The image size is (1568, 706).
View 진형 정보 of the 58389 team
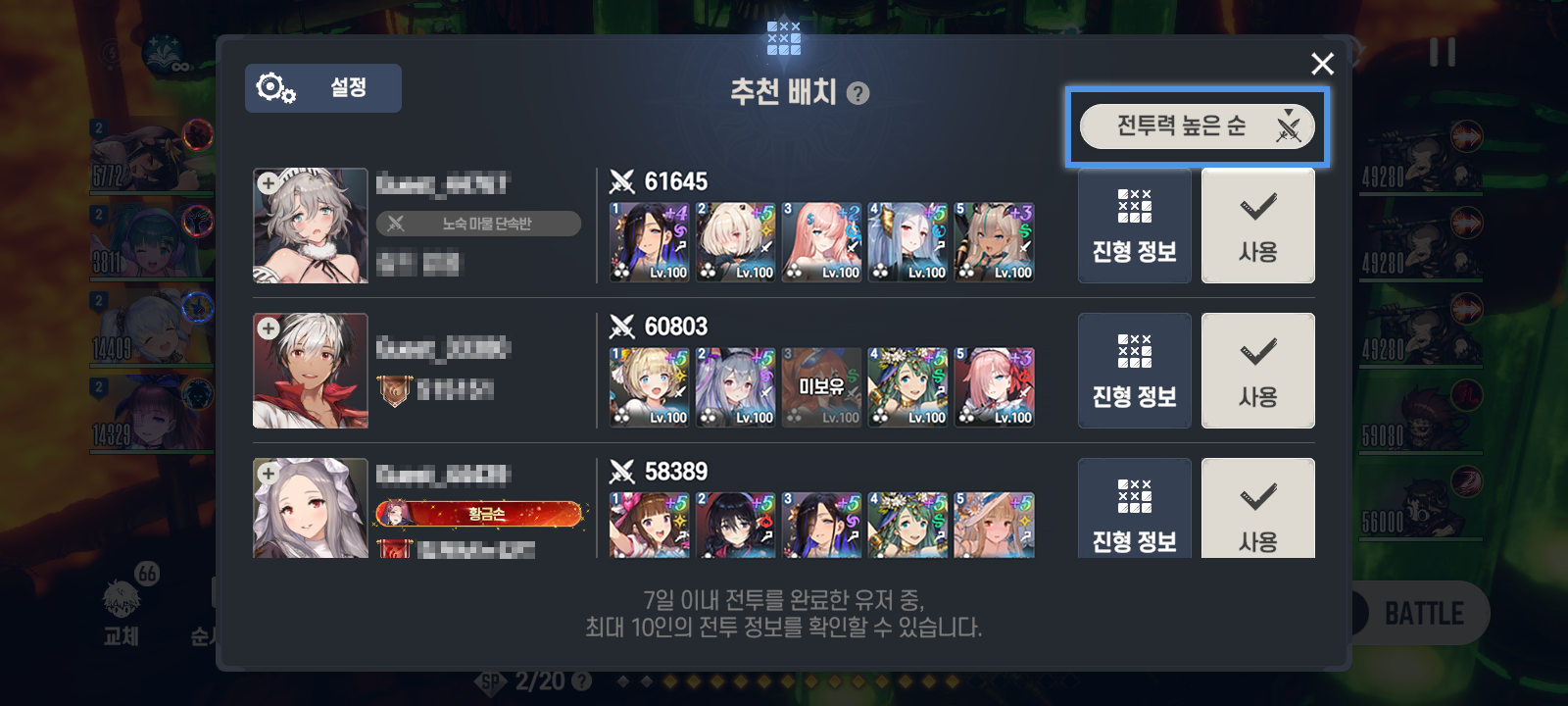coord(1135,508)
